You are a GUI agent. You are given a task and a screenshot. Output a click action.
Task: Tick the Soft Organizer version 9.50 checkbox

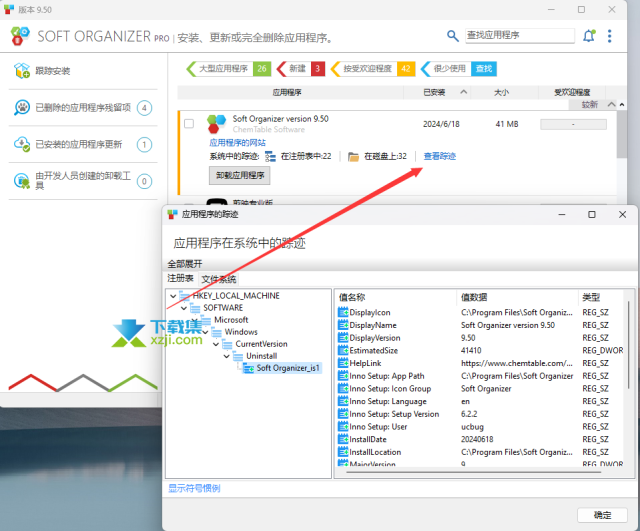coord(189,124)
